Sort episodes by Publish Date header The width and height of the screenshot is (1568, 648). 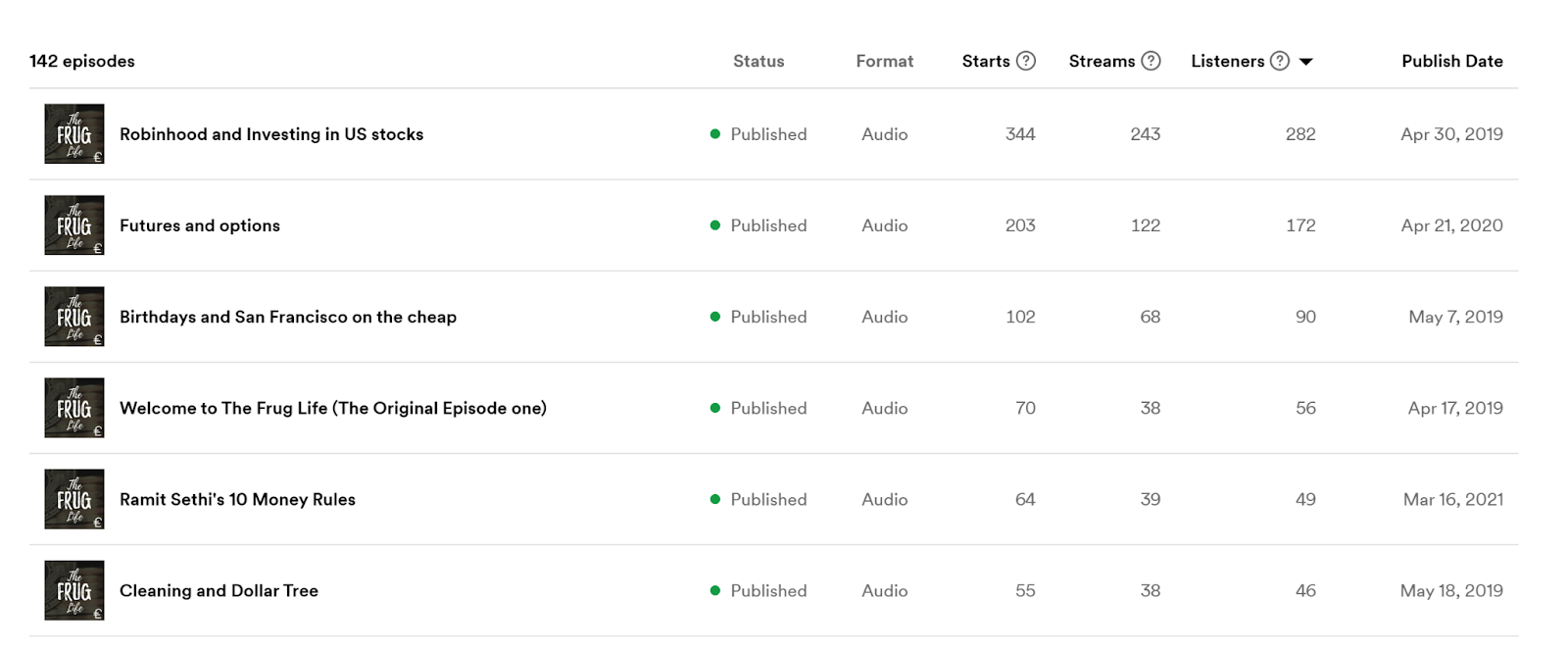pos(1452,61)
